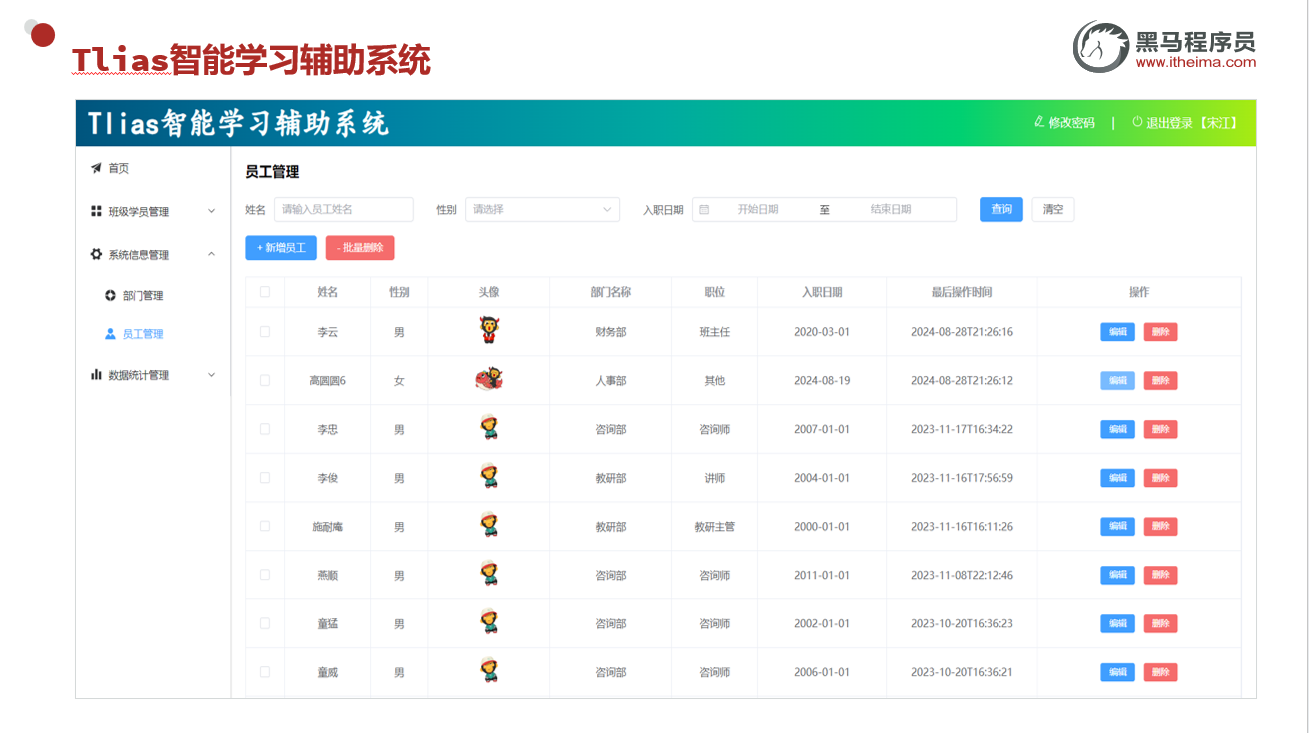Tick the checkbox for 高圆圆6
Viewport: 1309px width, 733px height.
click(264, 380)
